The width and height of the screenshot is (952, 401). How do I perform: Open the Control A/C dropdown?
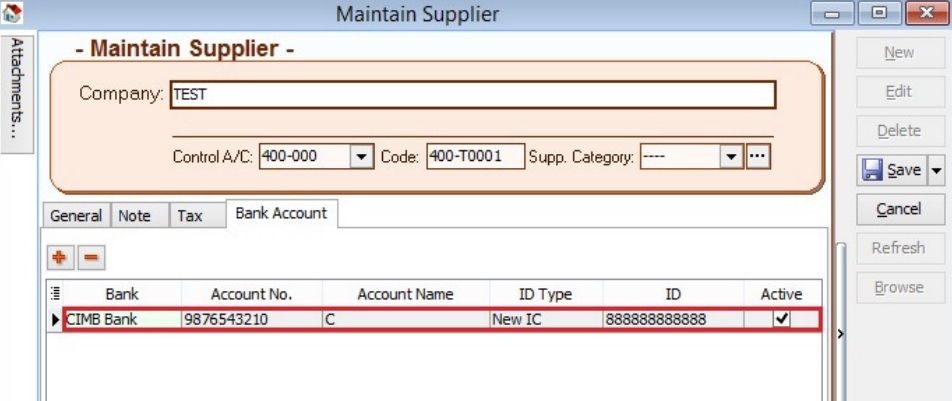pos(360,157)
